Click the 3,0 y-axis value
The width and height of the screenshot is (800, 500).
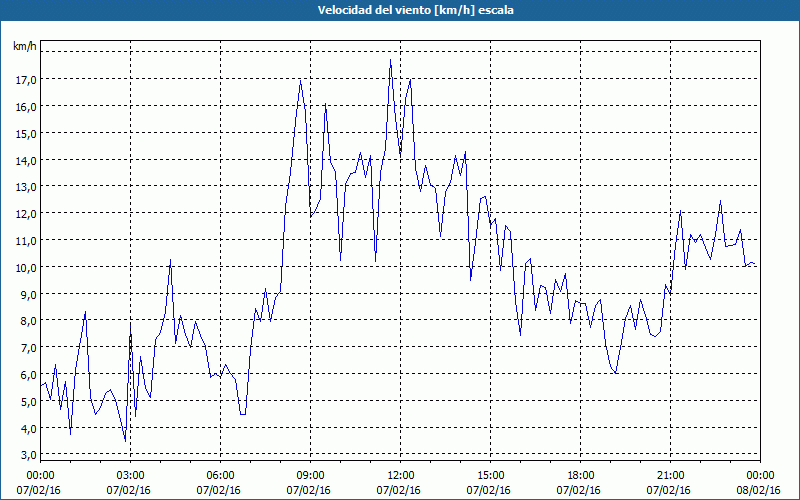pos(29,455)
